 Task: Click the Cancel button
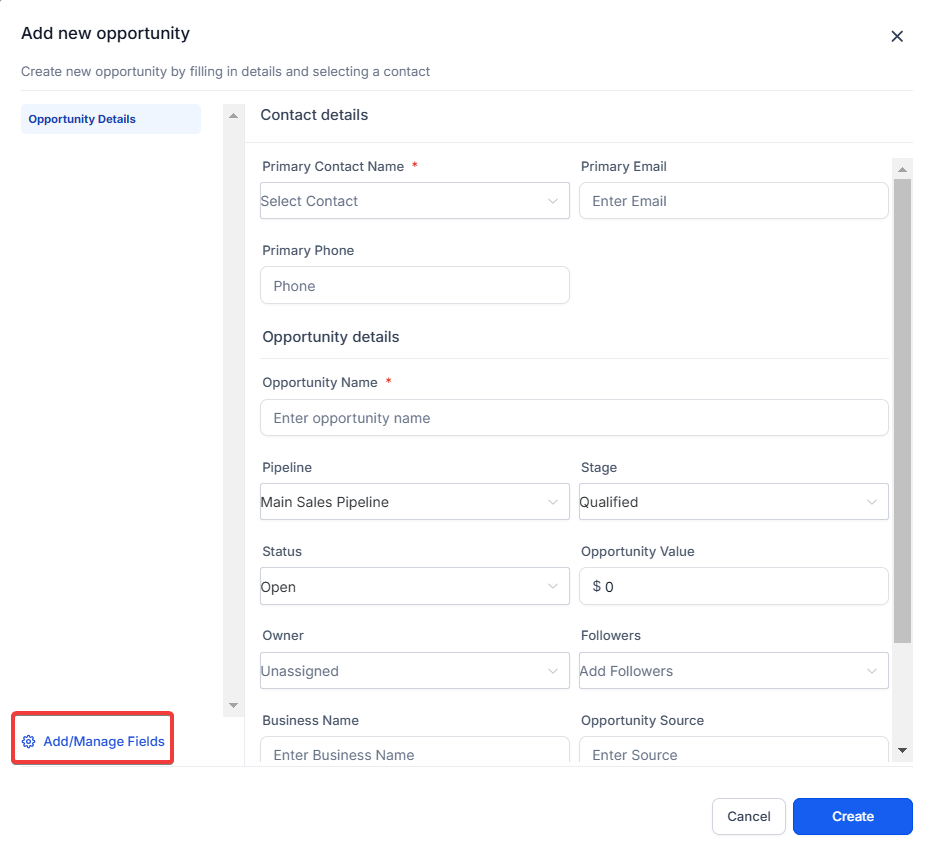point(749,816)
